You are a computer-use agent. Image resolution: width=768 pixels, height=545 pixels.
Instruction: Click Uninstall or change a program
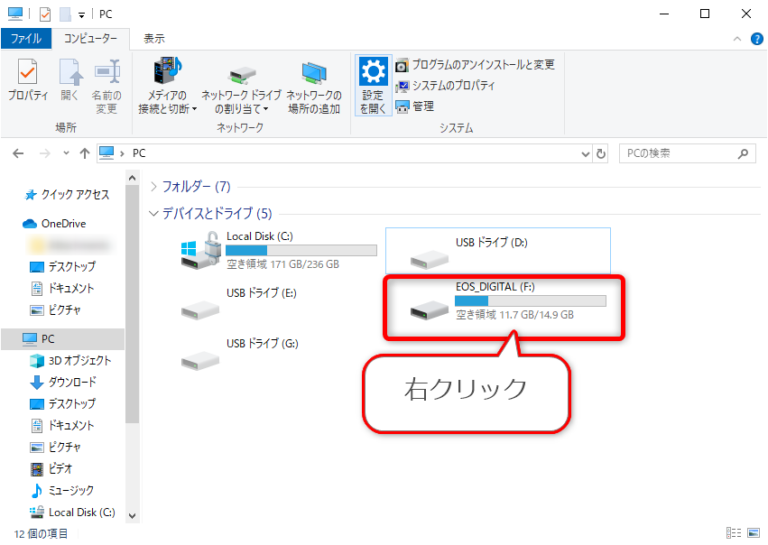pos(475,65)
